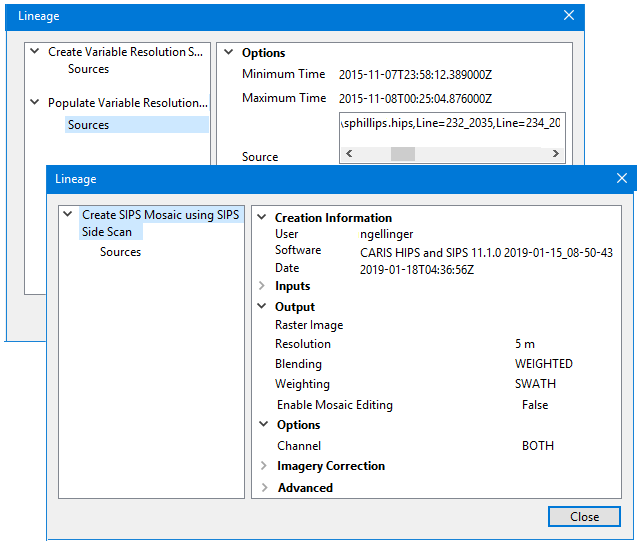Image resolution: width=638 pixels, height=544 pixels.
Task: Collapse Create Variable Resolution Surface node
Action: (x=35, y=51)
